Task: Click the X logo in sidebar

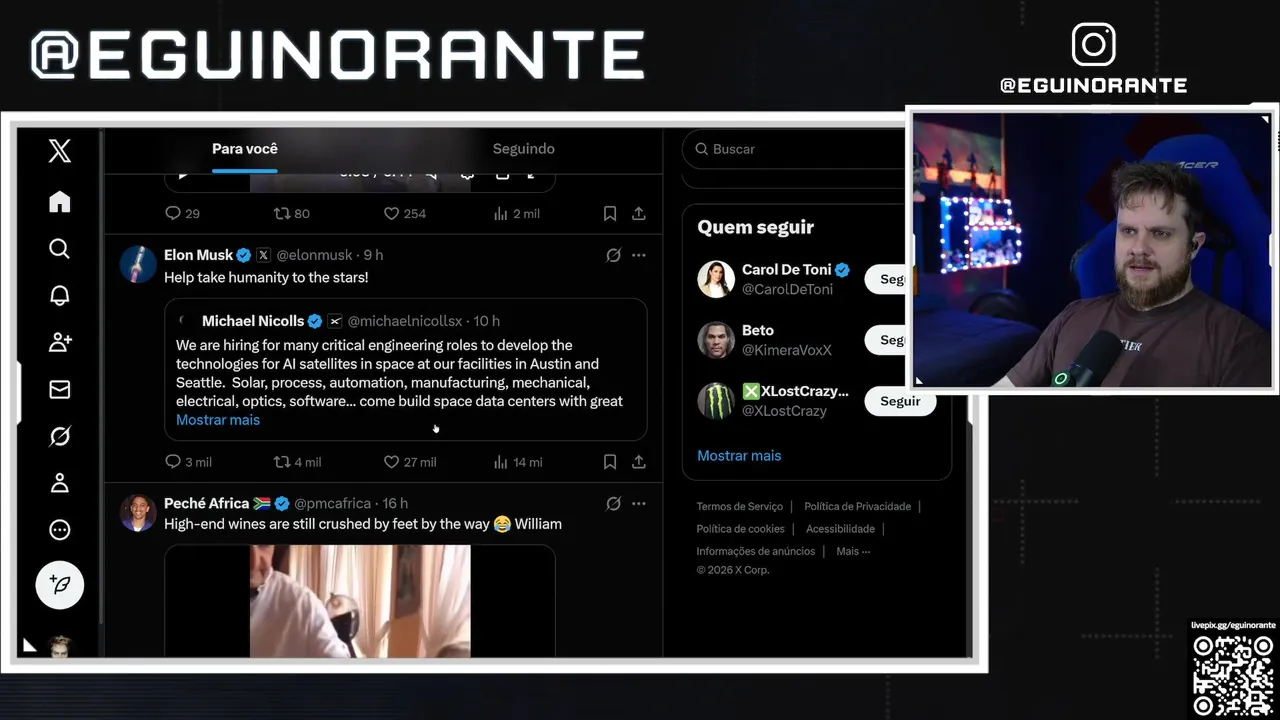Action: click(x=59, y=151)
